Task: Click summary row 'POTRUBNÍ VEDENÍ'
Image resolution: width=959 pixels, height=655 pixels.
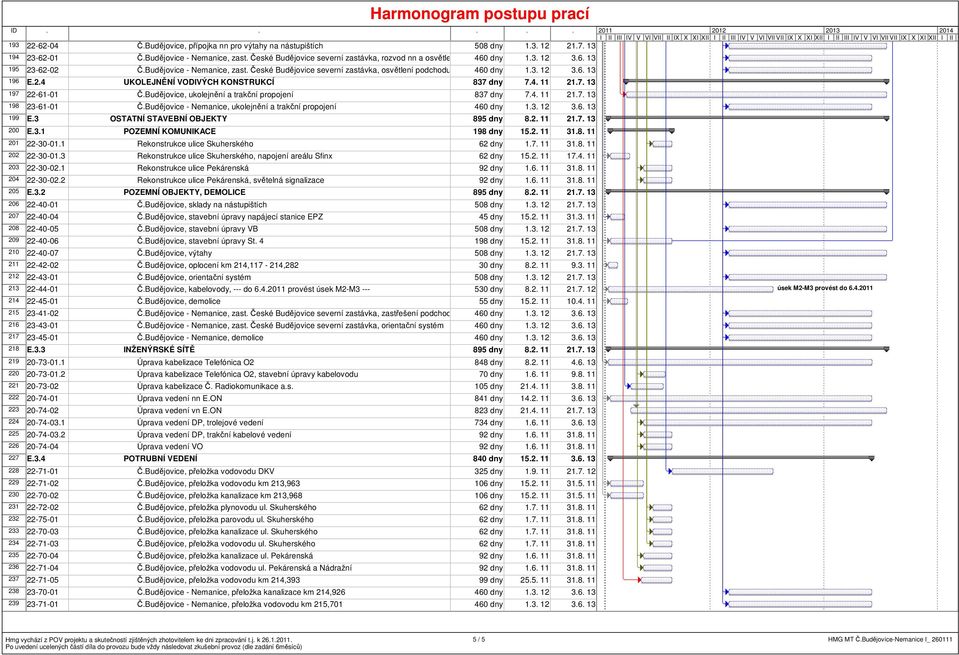Action: pos(300,458)
